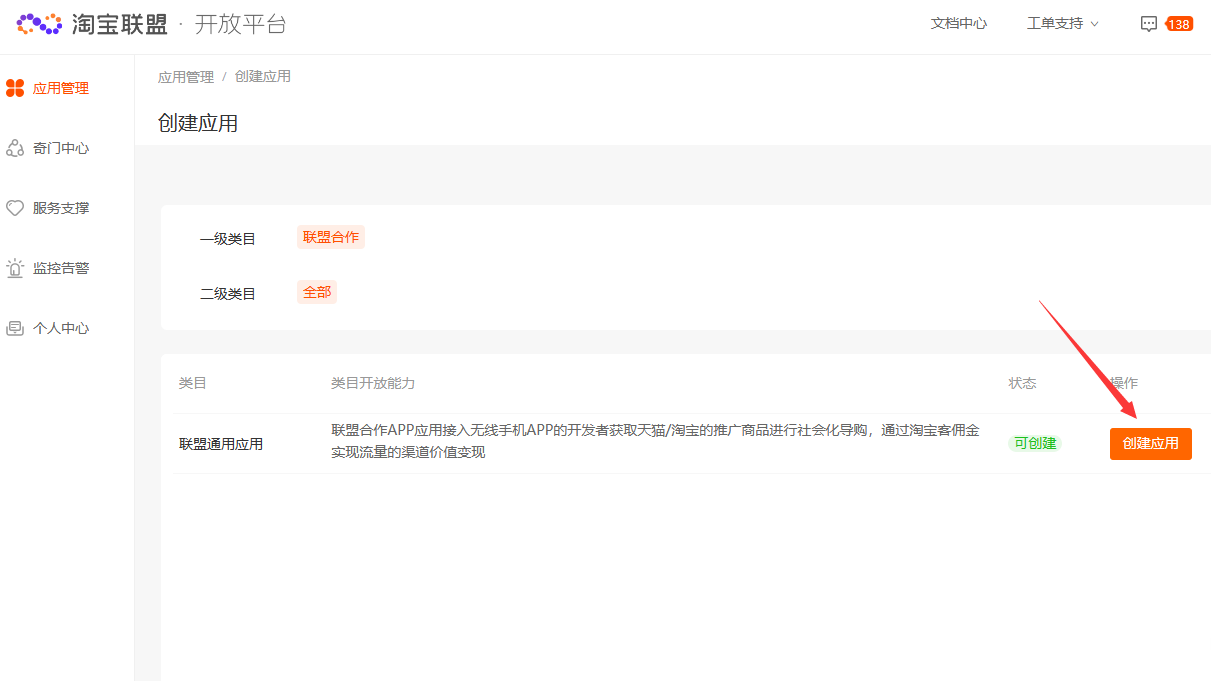This screenshot has width=1211, height=681.
Task: Click the 状态 column header
Action: click(x=1023, y=383)
